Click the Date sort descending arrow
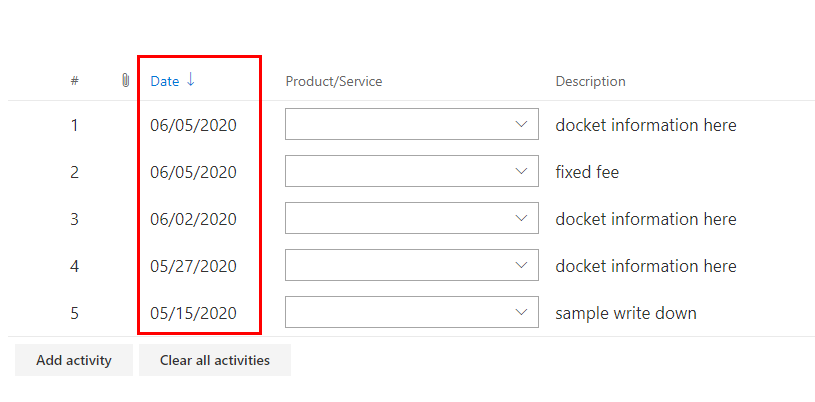 191,80
